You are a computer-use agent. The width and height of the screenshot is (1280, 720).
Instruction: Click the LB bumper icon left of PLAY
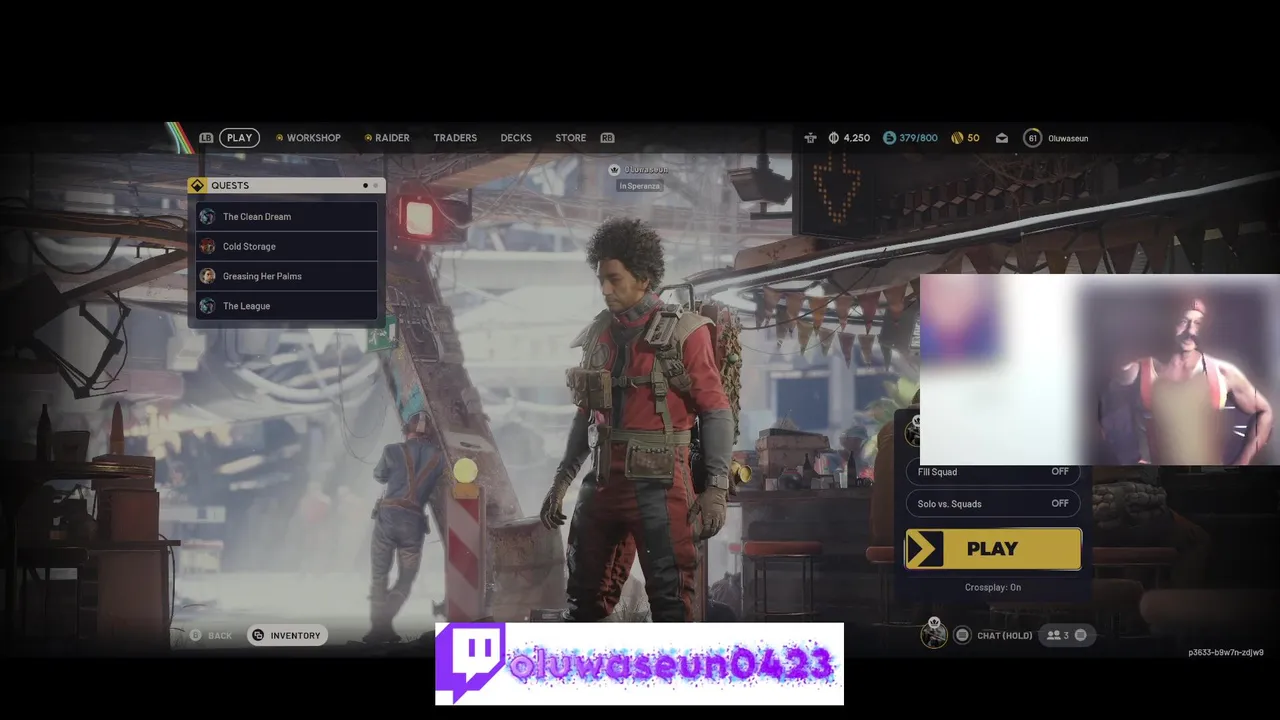[x=206, y=138]
